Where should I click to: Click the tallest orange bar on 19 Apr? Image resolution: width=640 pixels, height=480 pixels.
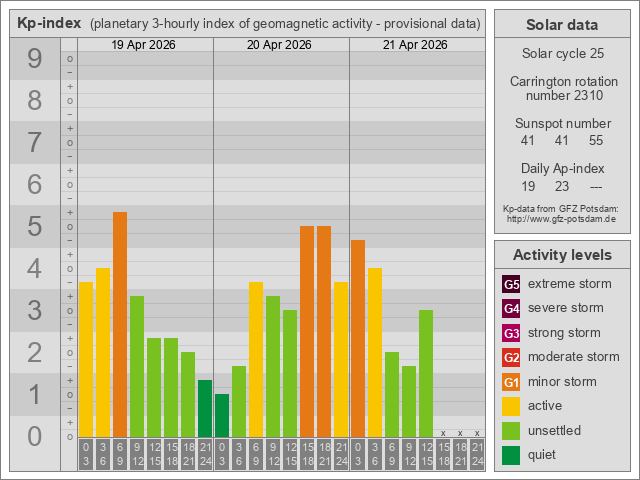(120, 325)
